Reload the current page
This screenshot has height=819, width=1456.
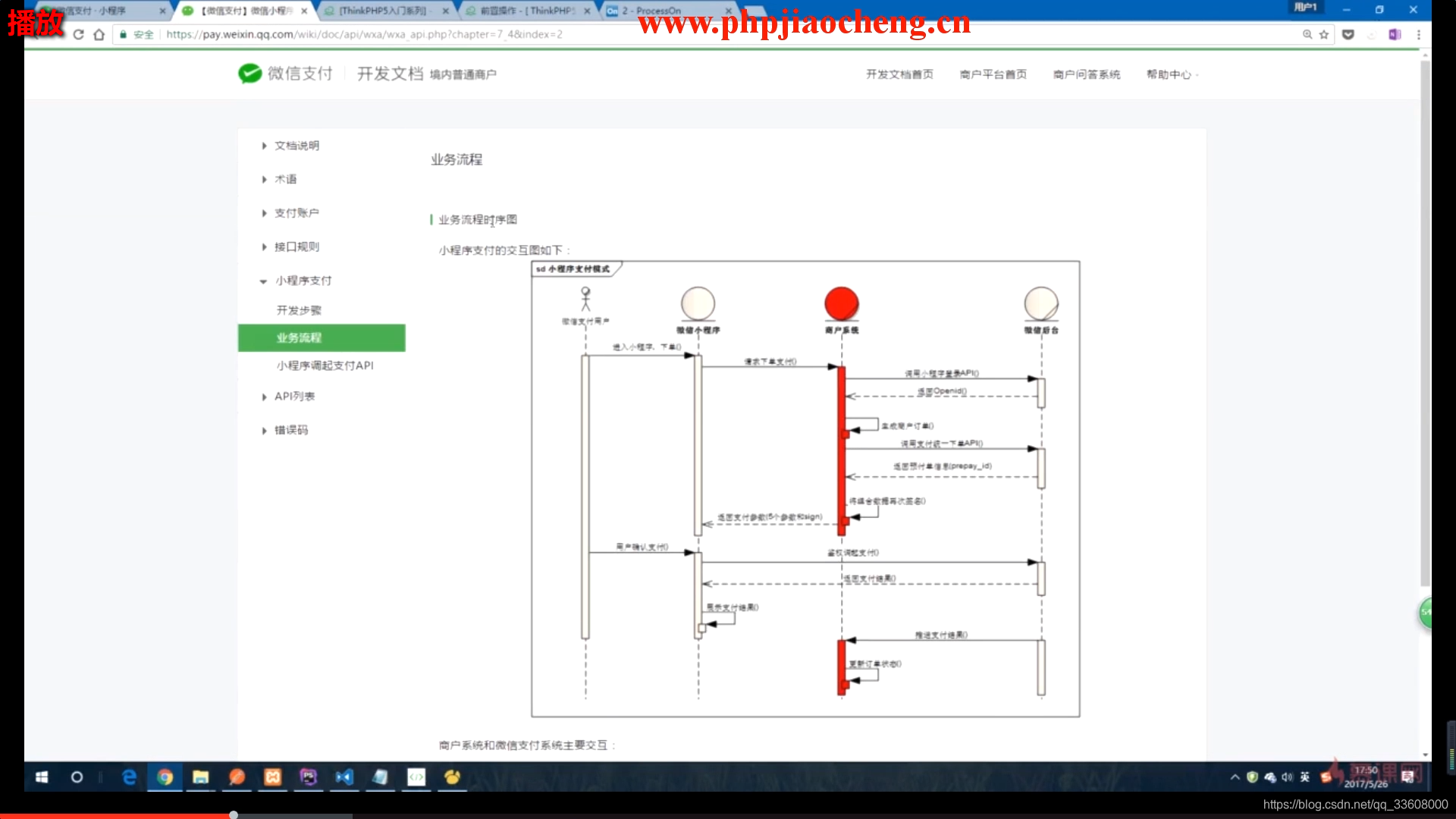click(78, 34)
